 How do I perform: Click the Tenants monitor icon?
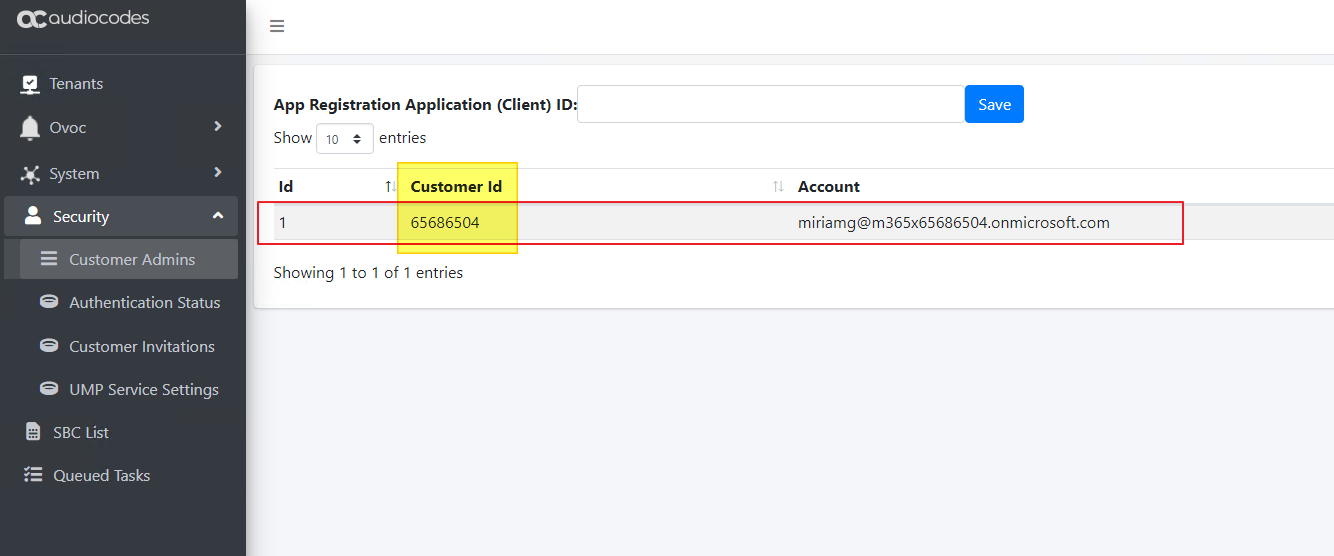click(x=31, y=84)
